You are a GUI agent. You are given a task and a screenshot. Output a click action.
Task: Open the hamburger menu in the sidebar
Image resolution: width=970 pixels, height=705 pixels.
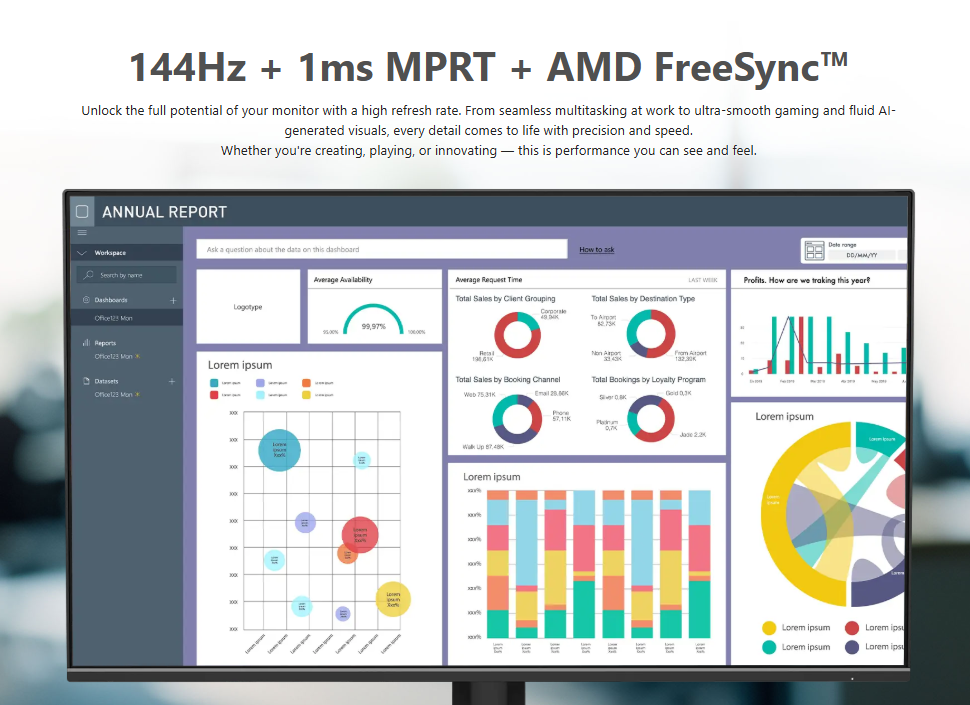(82, 233)
